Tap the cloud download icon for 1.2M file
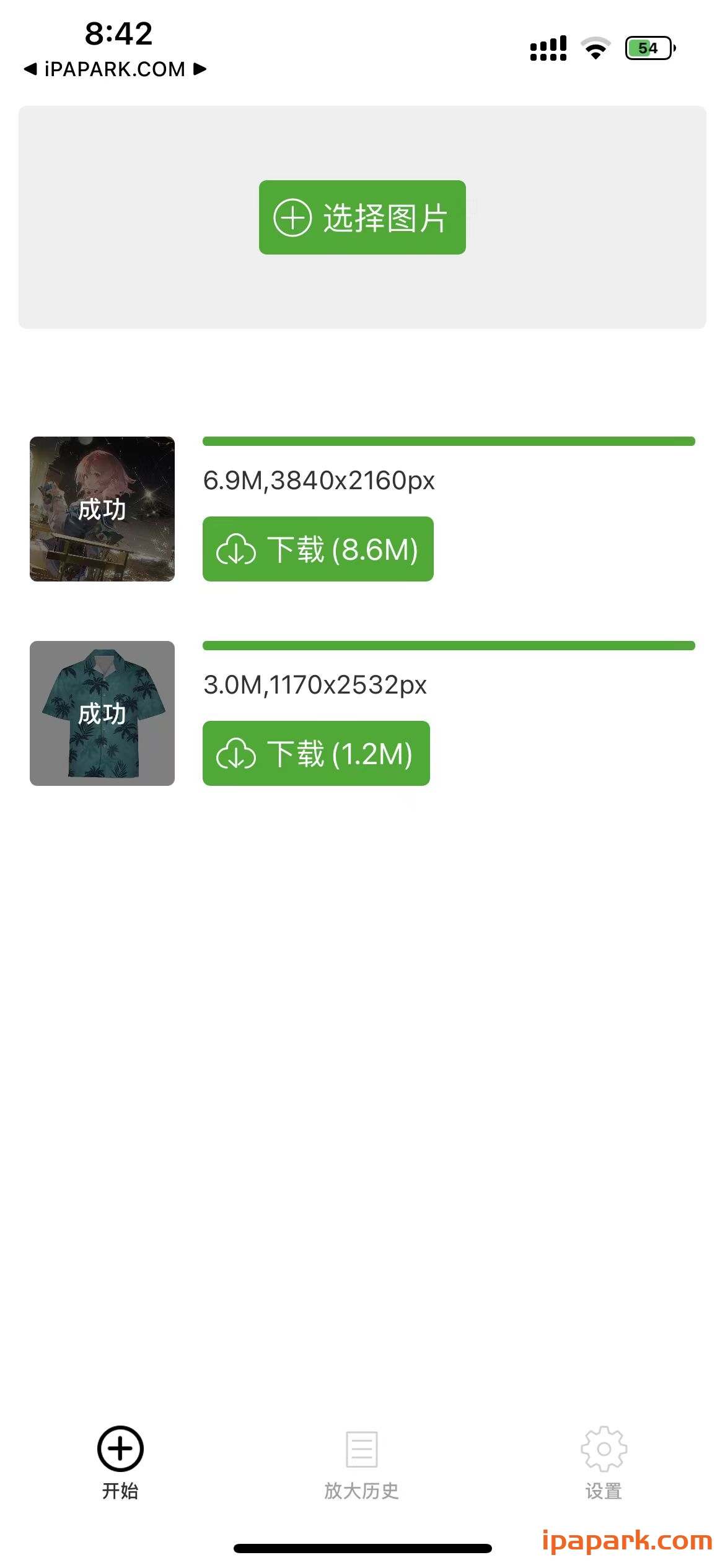725x1568 pixels. pos(235,754)
